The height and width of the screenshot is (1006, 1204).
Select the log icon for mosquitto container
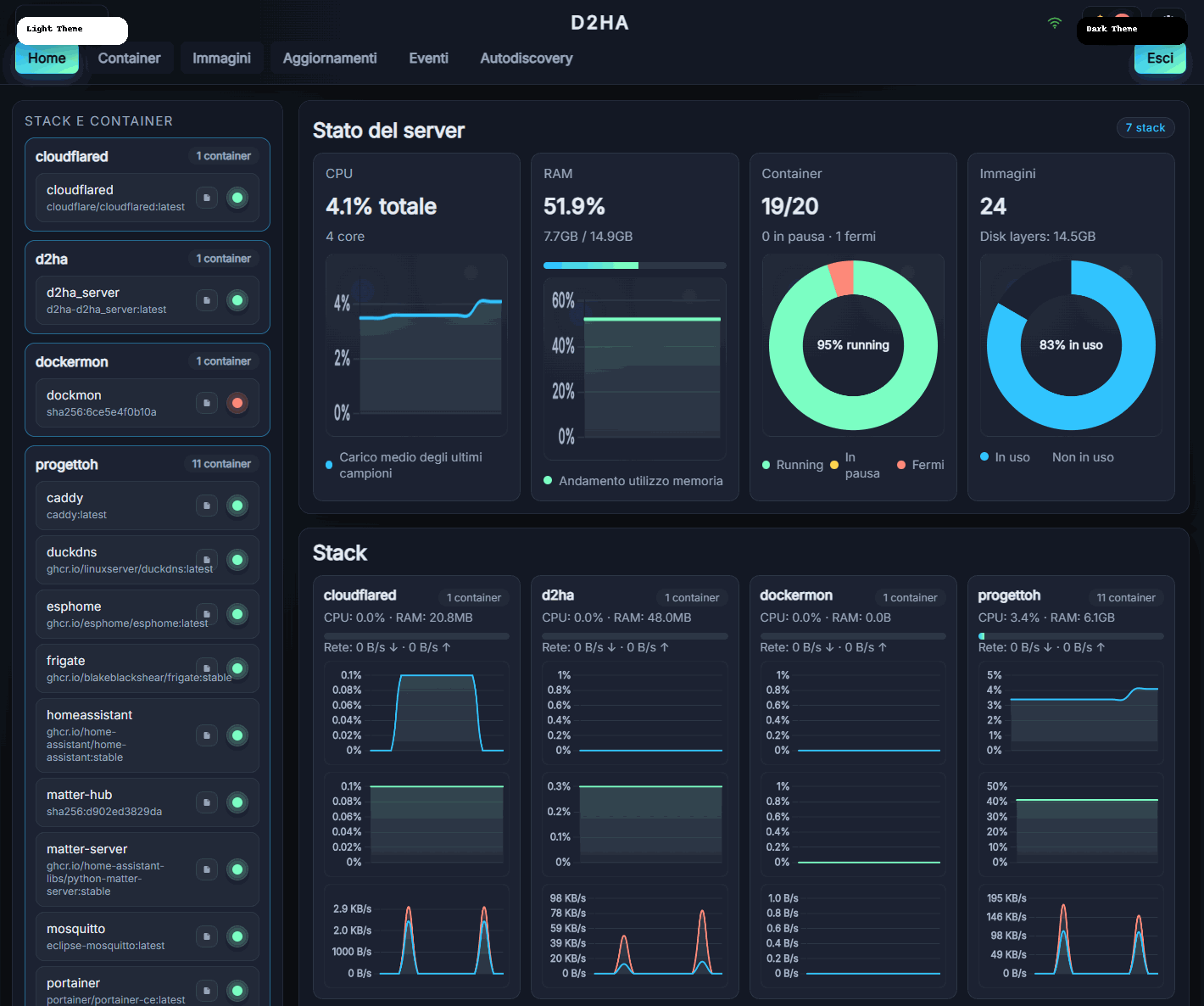(207, 936)
